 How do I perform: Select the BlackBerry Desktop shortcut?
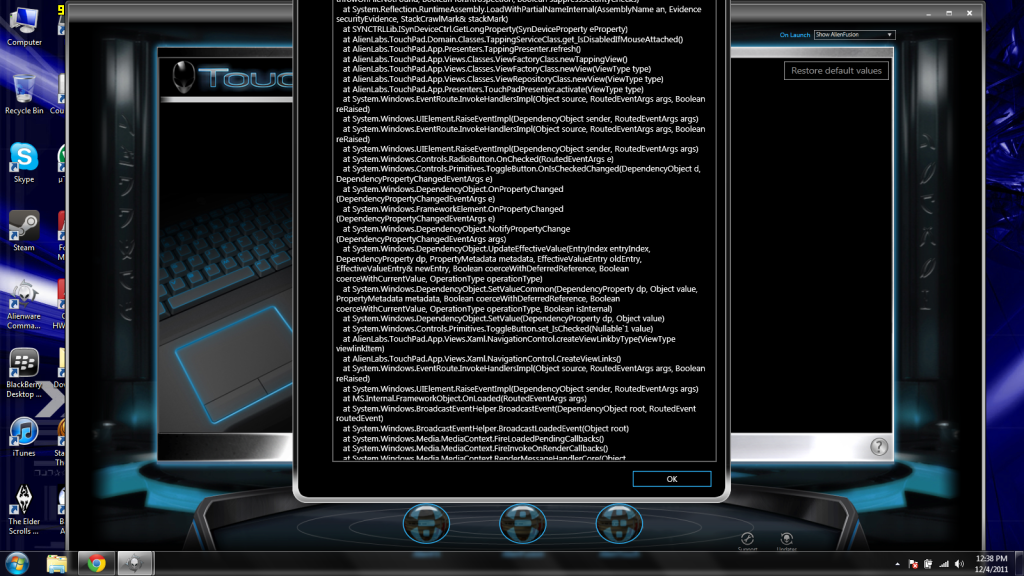click(24, 374)
